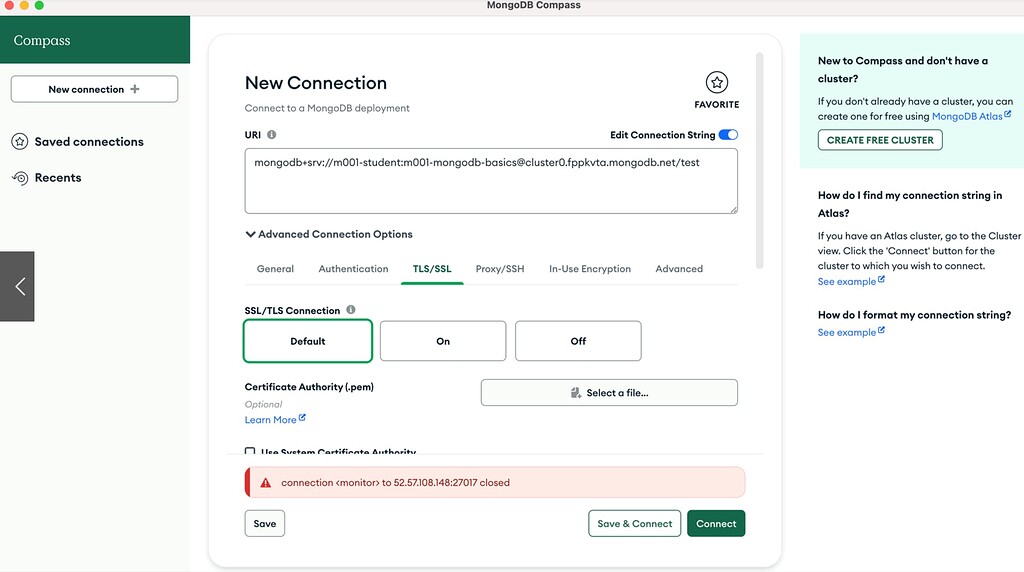Click the Favorite star icon
The height and width of the screenshot is (572, 1024).
[x=716, y=84]
